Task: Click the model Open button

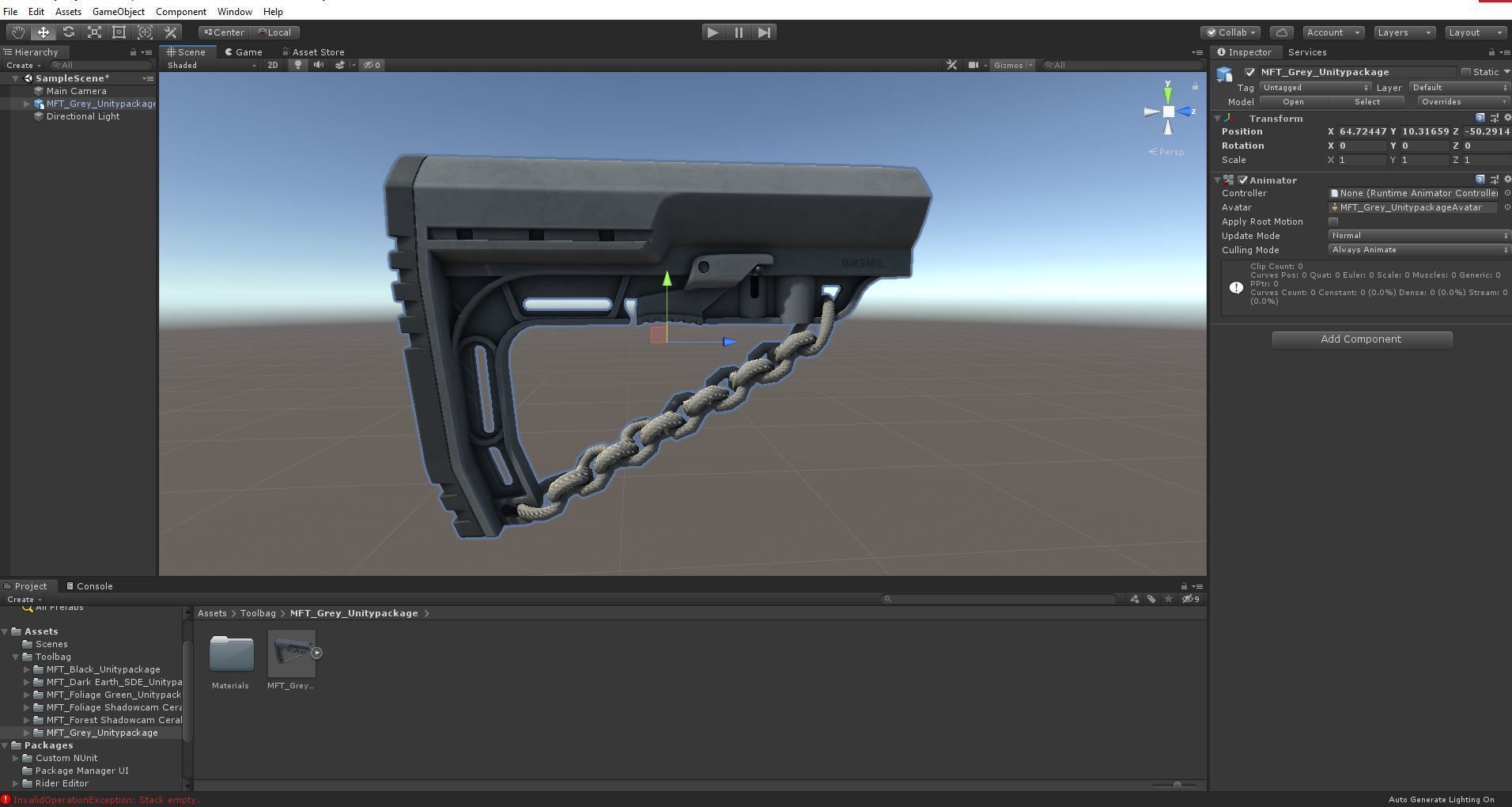Action: (x=1294, y=102)
